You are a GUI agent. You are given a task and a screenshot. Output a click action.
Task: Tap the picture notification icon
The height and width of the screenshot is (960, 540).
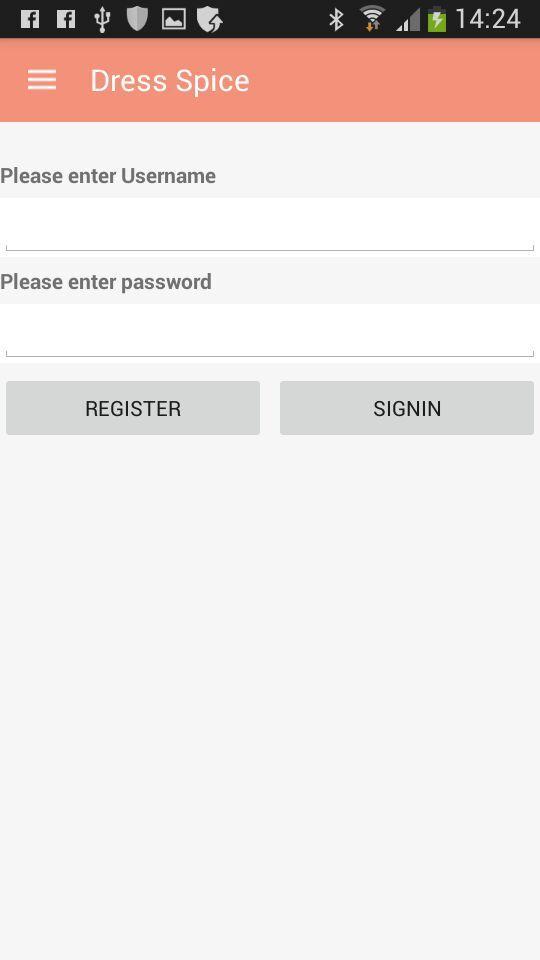pyautogui.click(x=174, y=20)
